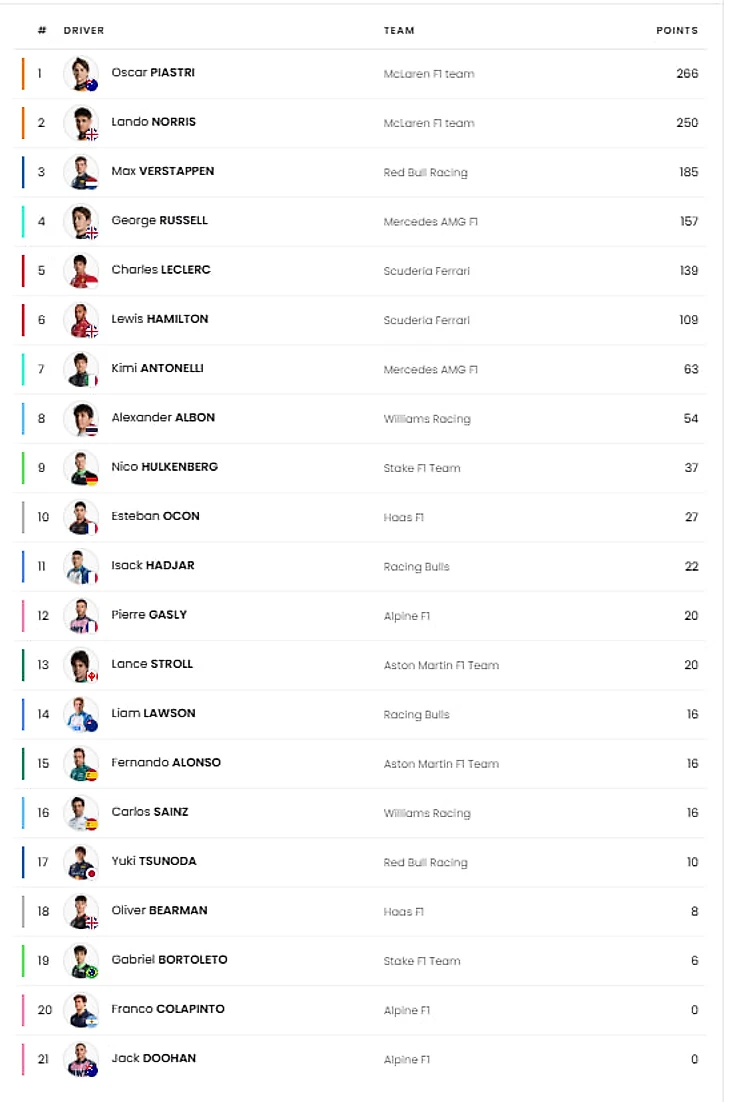Open Jack Doohan's driver portrait
The width and height of the screenshot is (730, 1102).
(81, 1059)
